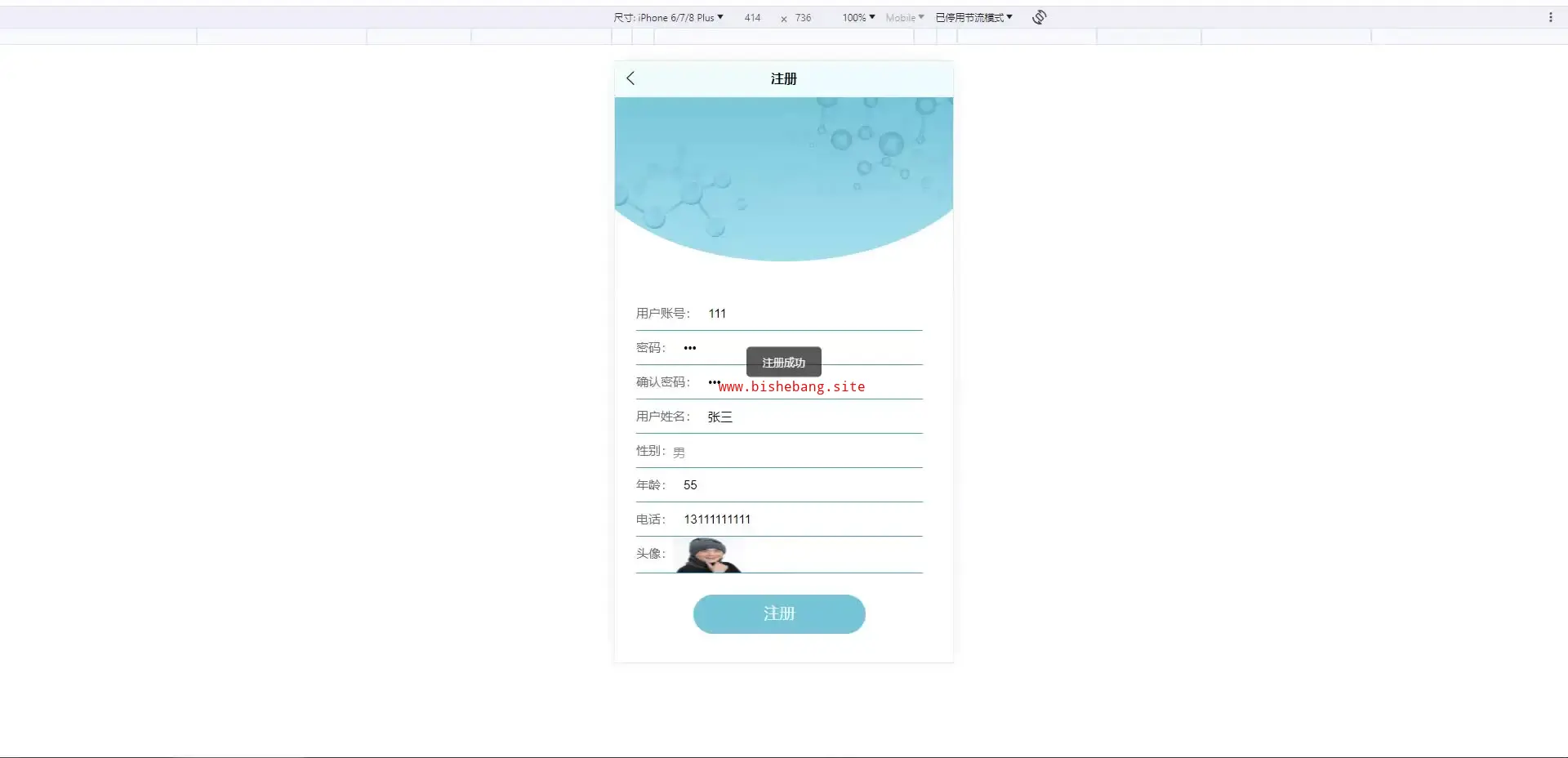The width and height of the screenshot is (1568, 758).
Task: Click the rotate device icon
Action: pos(1039,17)
